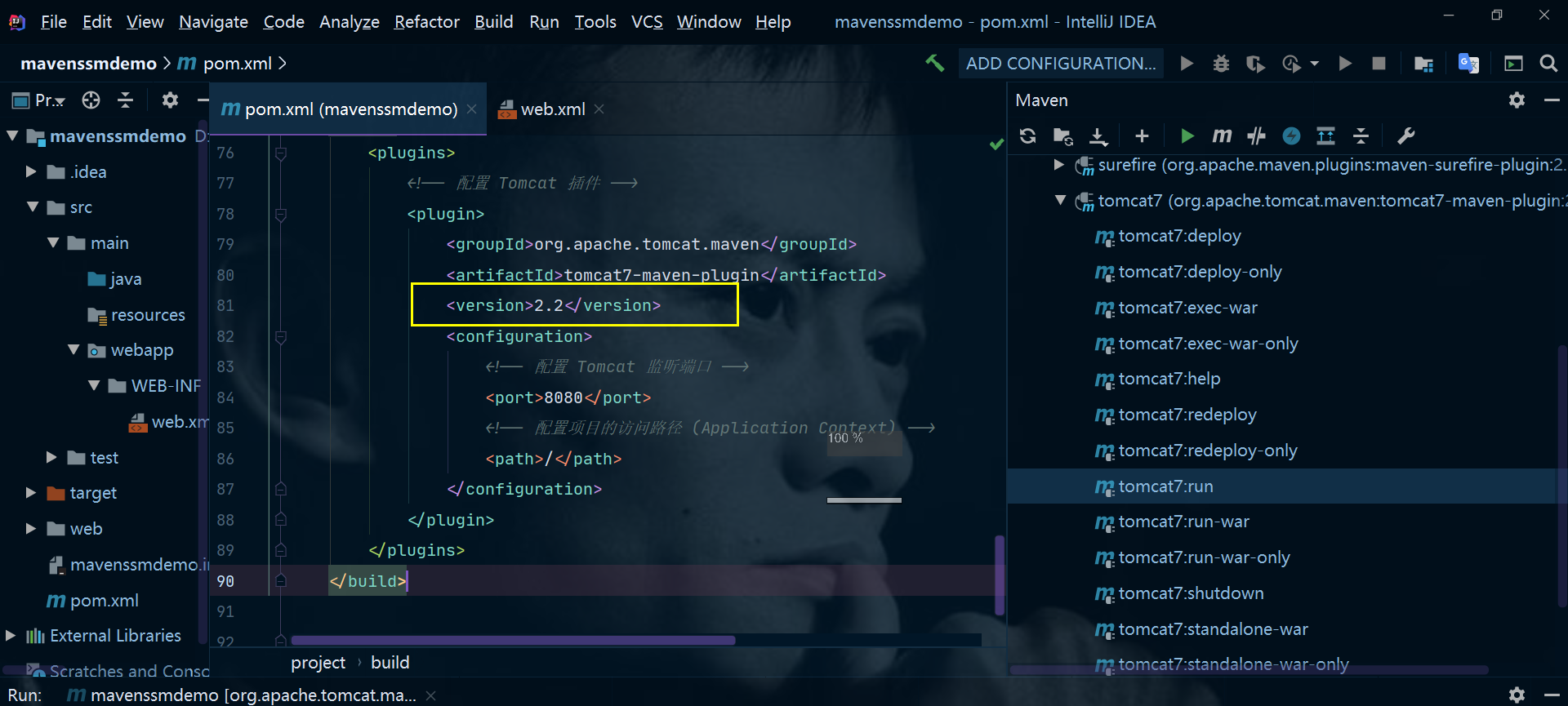Collapse the src folder

click(x=32, y=207)
